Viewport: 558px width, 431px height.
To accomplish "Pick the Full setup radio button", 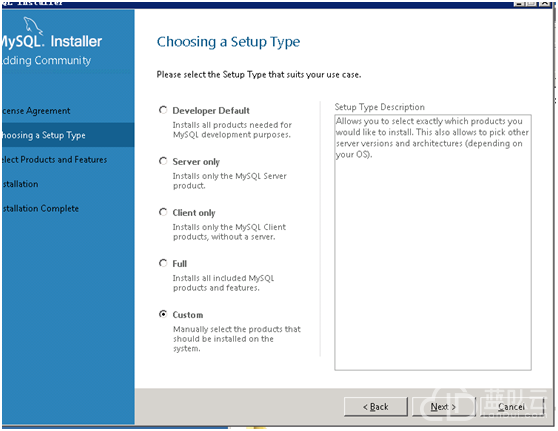I will 163,263.
